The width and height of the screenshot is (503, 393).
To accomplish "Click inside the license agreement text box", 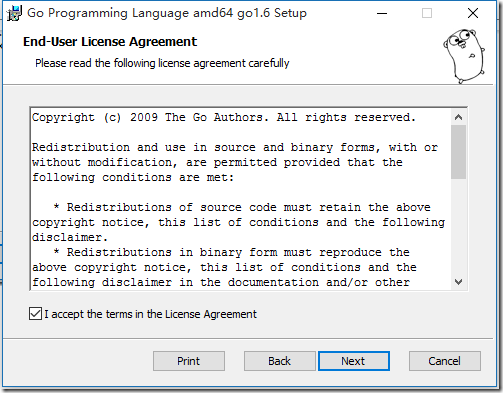I will pyautogui.click(x=241, y=199).
